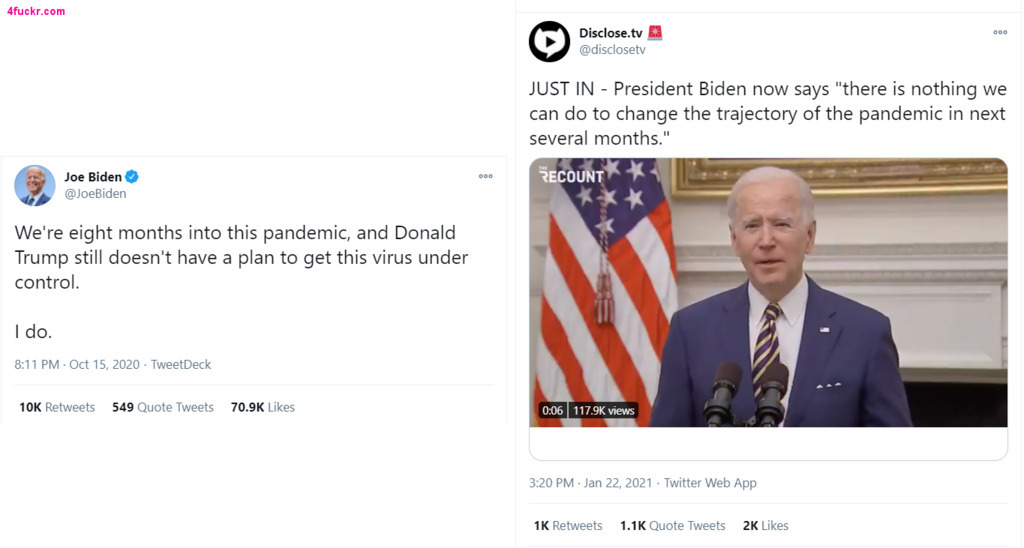Open the more options menu on Disclose.tv tweet

[999, 33]
